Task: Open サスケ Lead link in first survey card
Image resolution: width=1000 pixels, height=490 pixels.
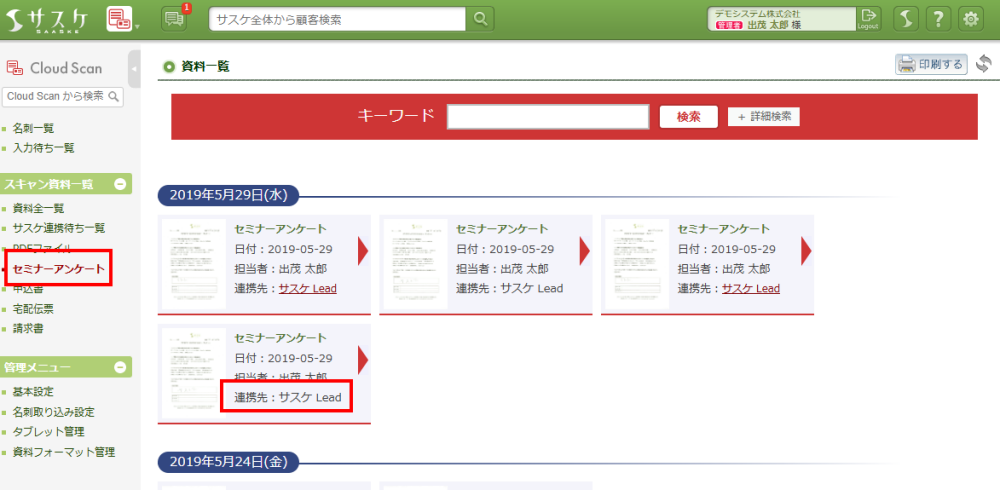Action: pos(307,288)
